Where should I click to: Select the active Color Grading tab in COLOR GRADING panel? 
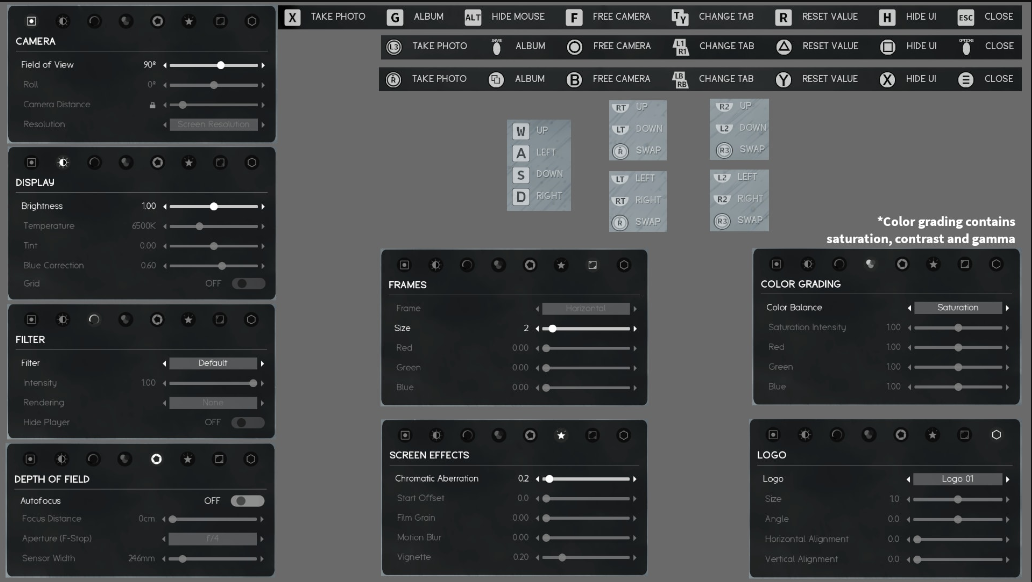click(870, 264)
